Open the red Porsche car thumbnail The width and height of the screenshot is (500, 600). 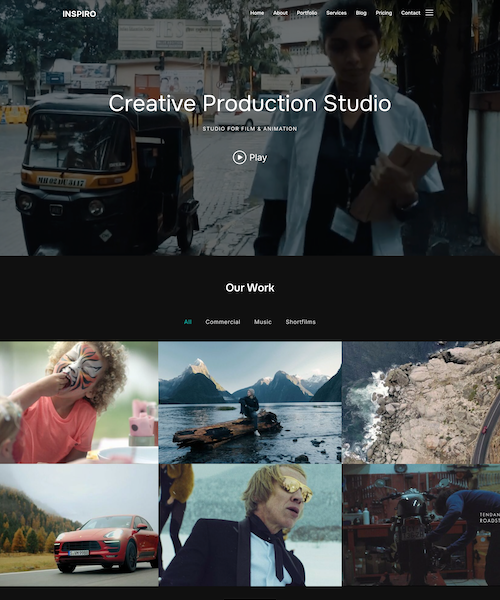[x=79, y=525]
